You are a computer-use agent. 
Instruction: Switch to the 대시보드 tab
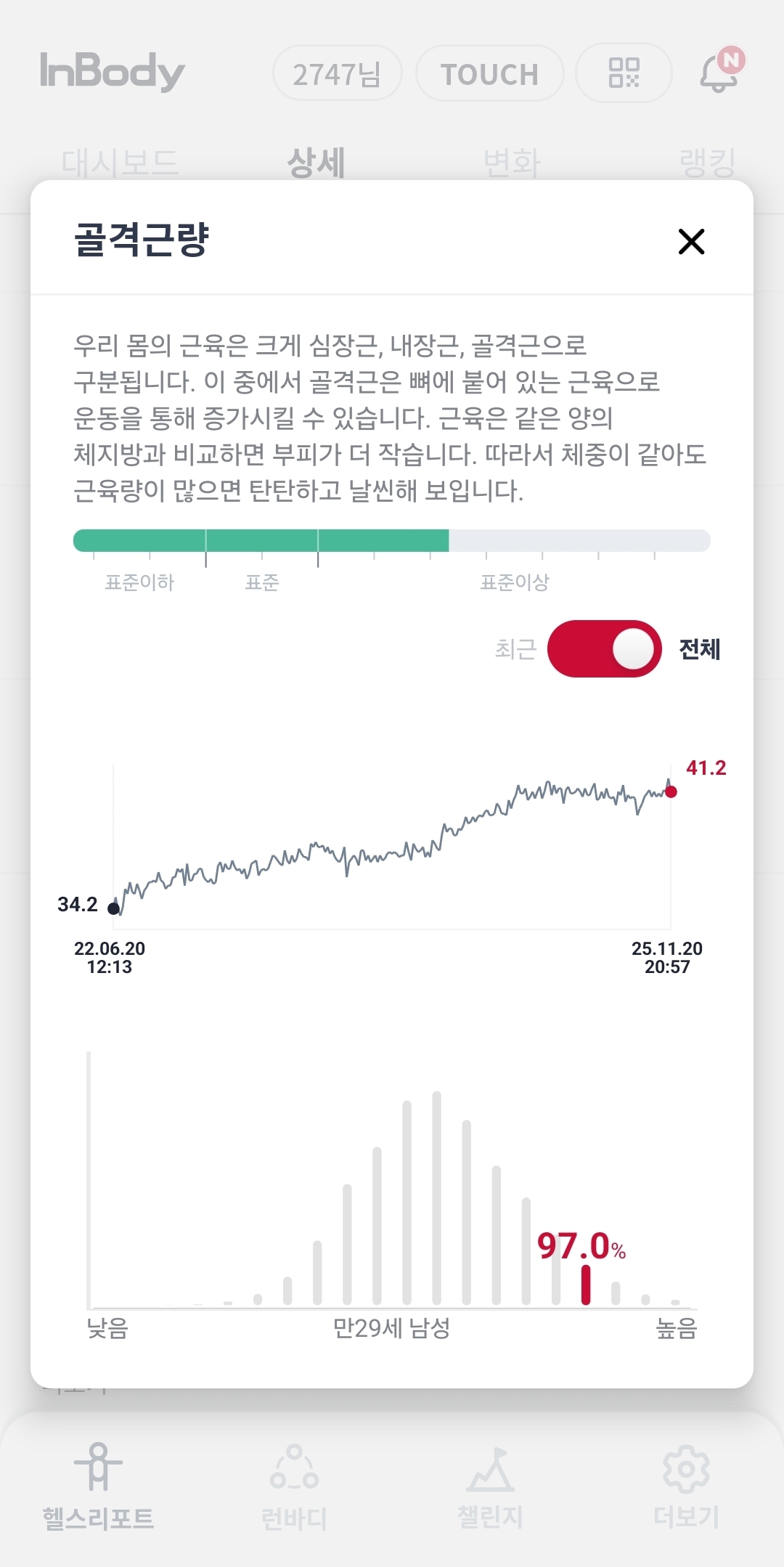[x=120, y=162]
